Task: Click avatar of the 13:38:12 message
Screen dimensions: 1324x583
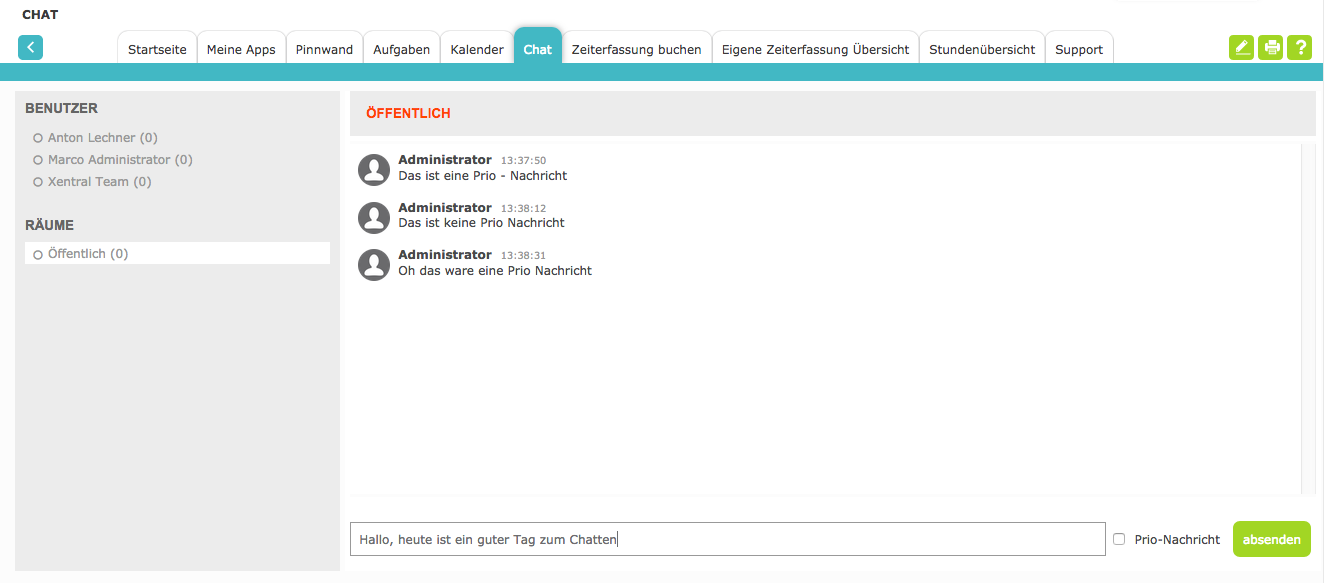Action: 374,217
